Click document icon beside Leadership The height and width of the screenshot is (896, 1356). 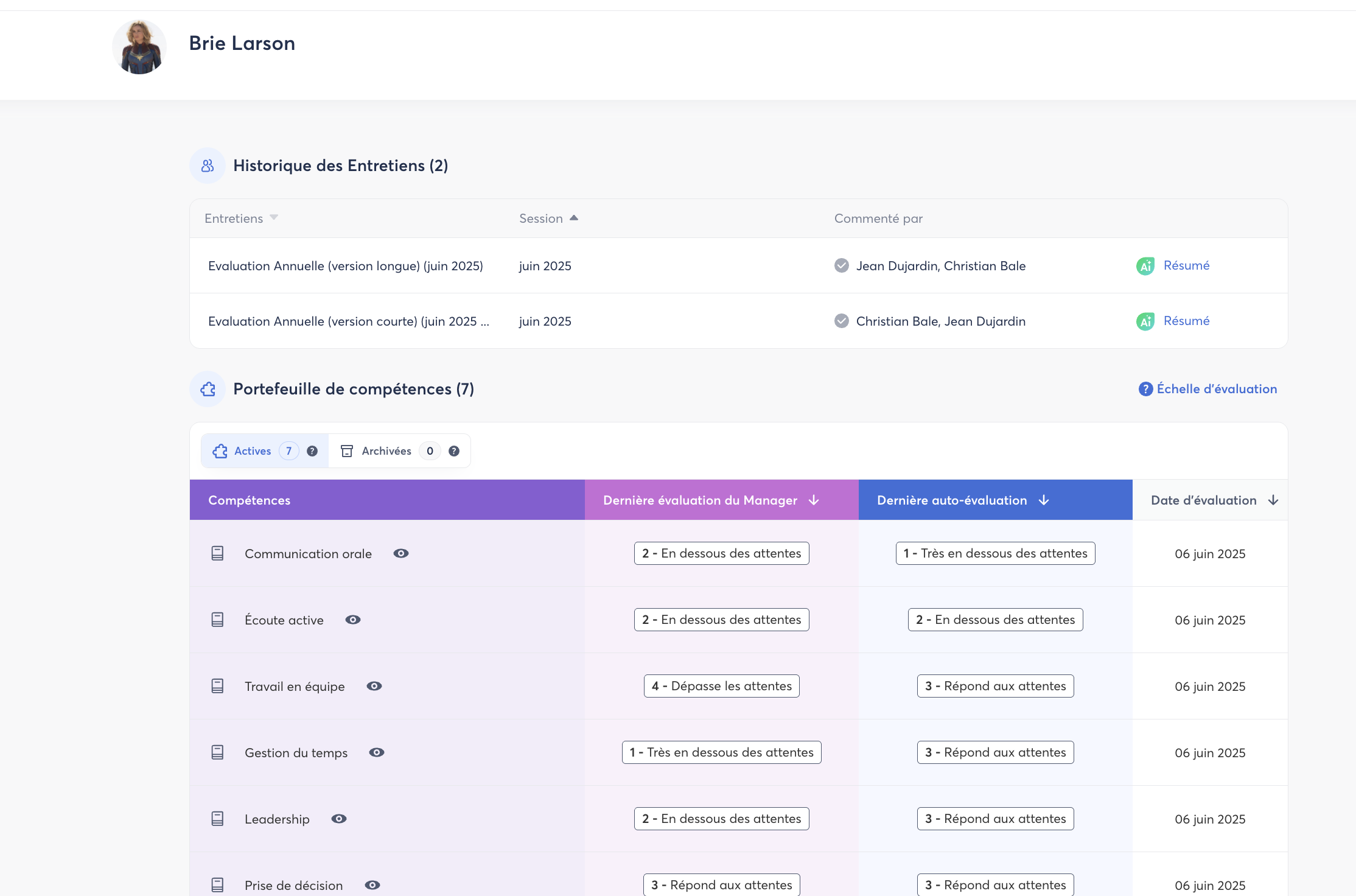pyautogui.click(x=217, y=819)
